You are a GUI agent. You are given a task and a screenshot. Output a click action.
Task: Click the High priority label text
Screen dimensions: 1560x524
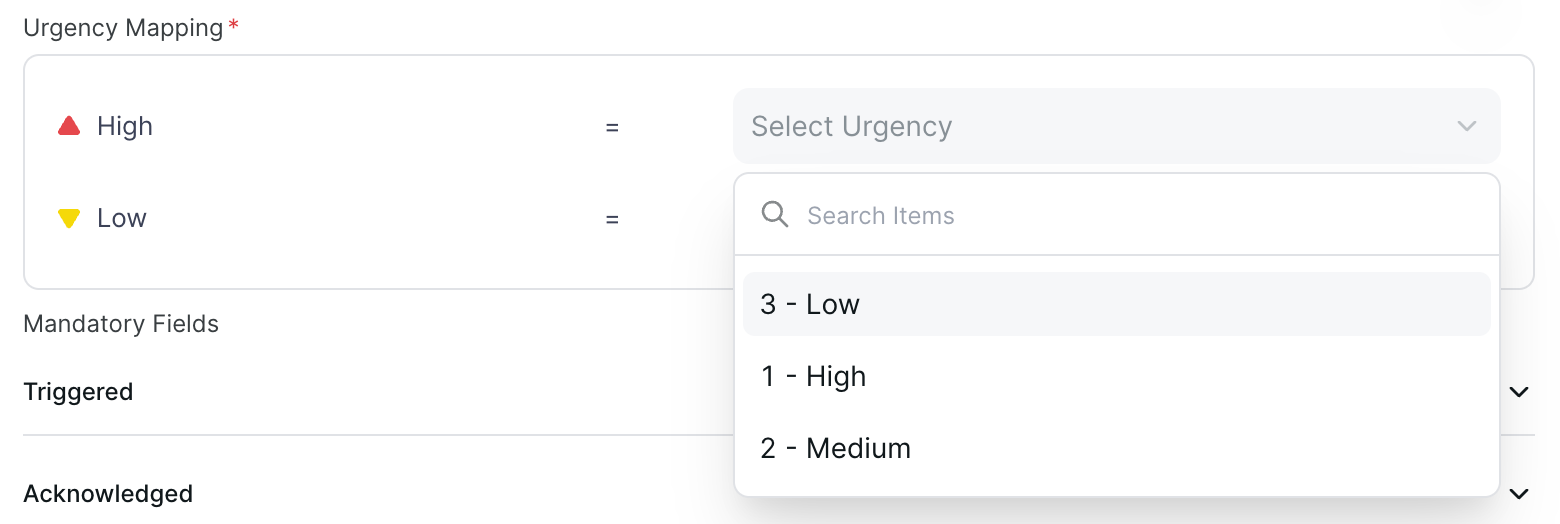pos(125,126)
